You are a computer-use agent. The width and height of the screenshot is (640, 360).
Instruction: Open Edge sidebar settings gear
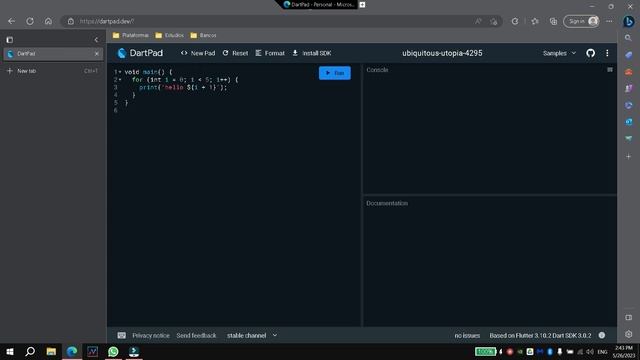[x=629, y=334]
